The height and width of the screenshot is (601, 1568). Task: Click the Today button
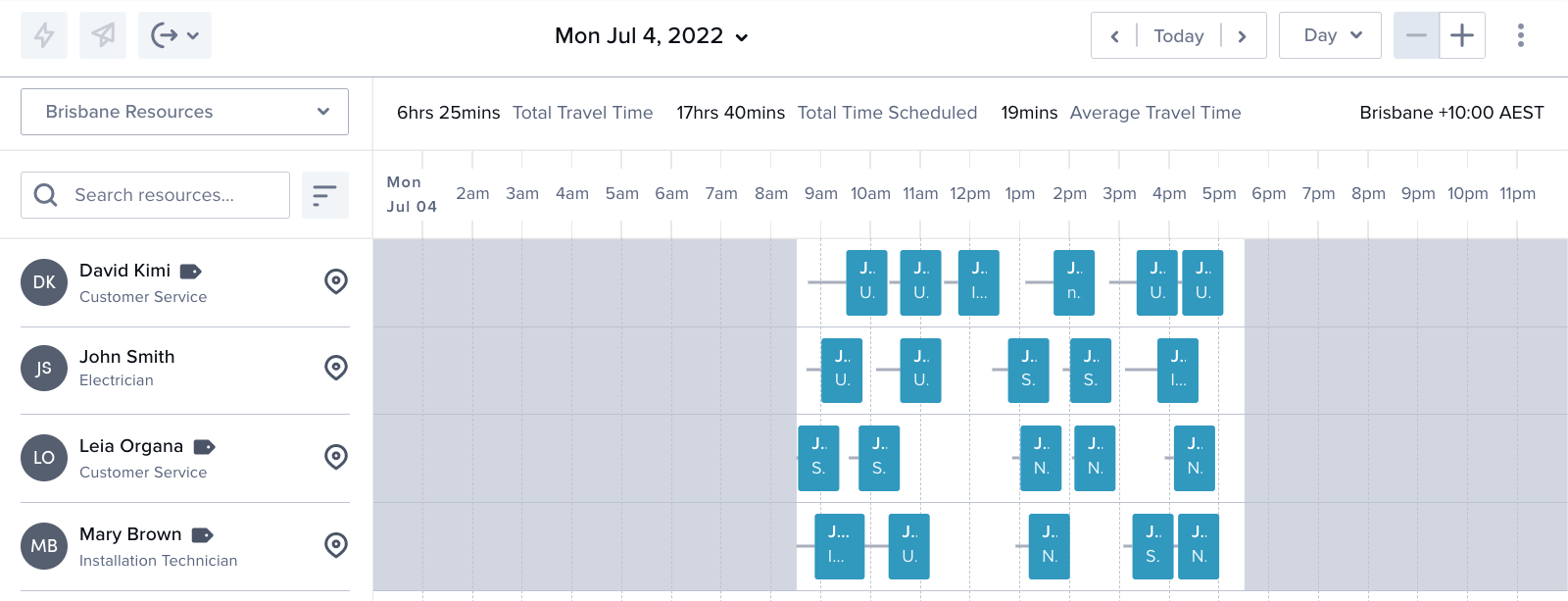(1178, 35)
